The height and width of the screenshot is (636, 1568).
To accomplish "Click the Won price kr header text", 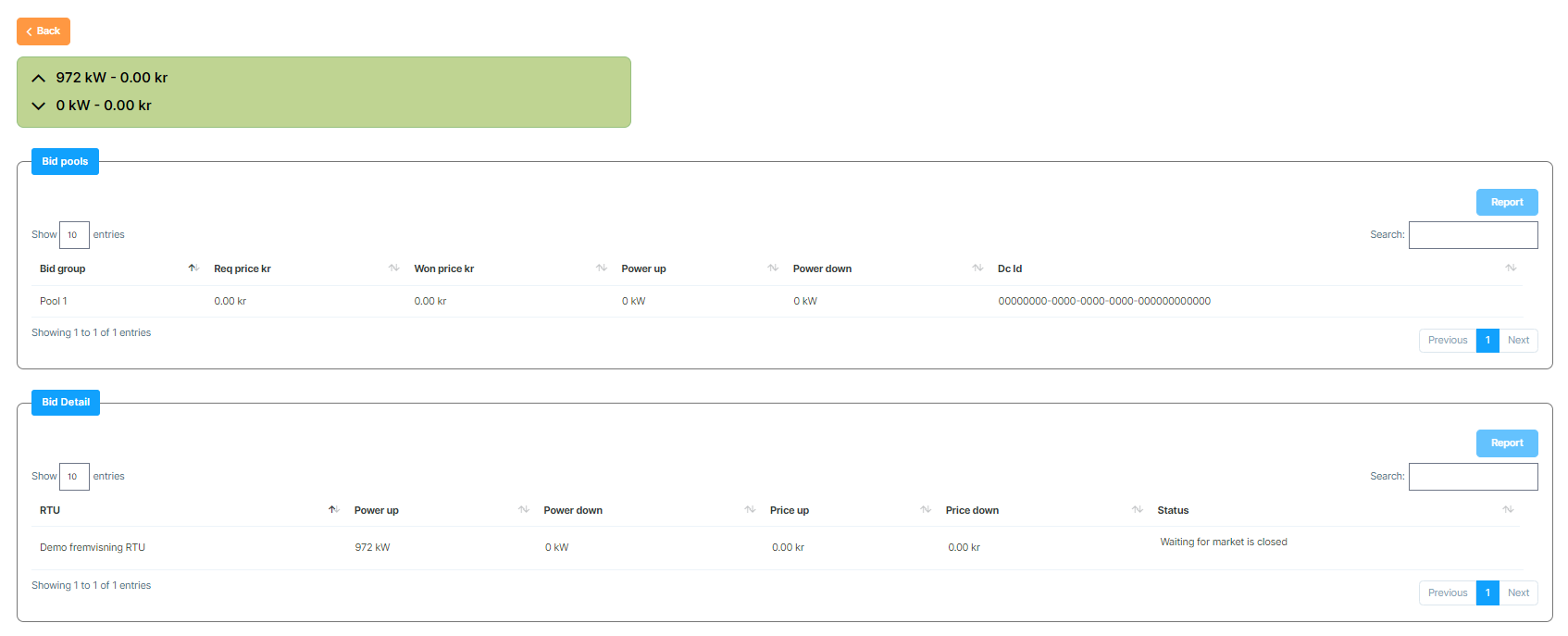I will click(444, 269).
